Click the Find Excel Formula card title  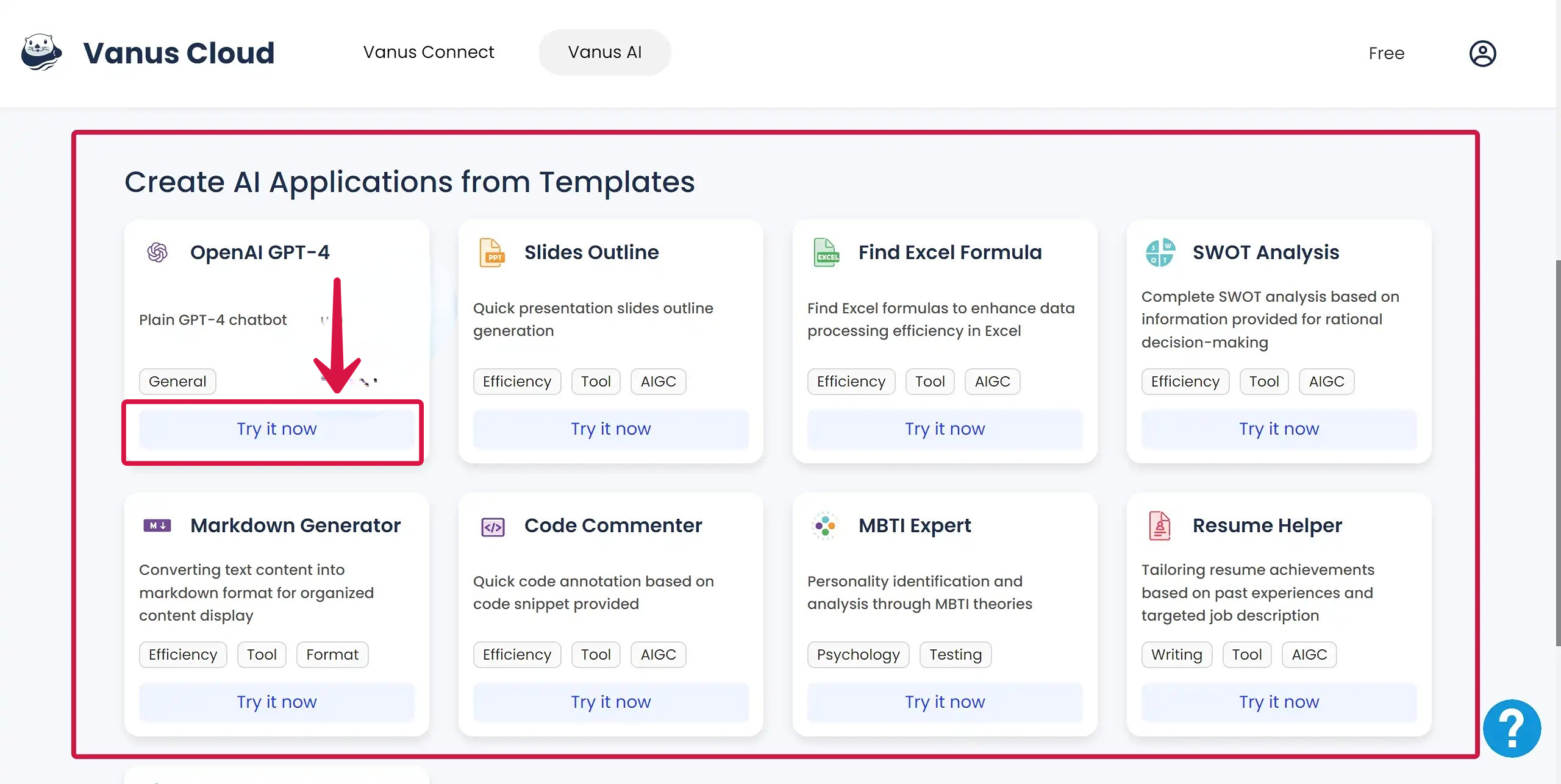click(x=950, y=252)
